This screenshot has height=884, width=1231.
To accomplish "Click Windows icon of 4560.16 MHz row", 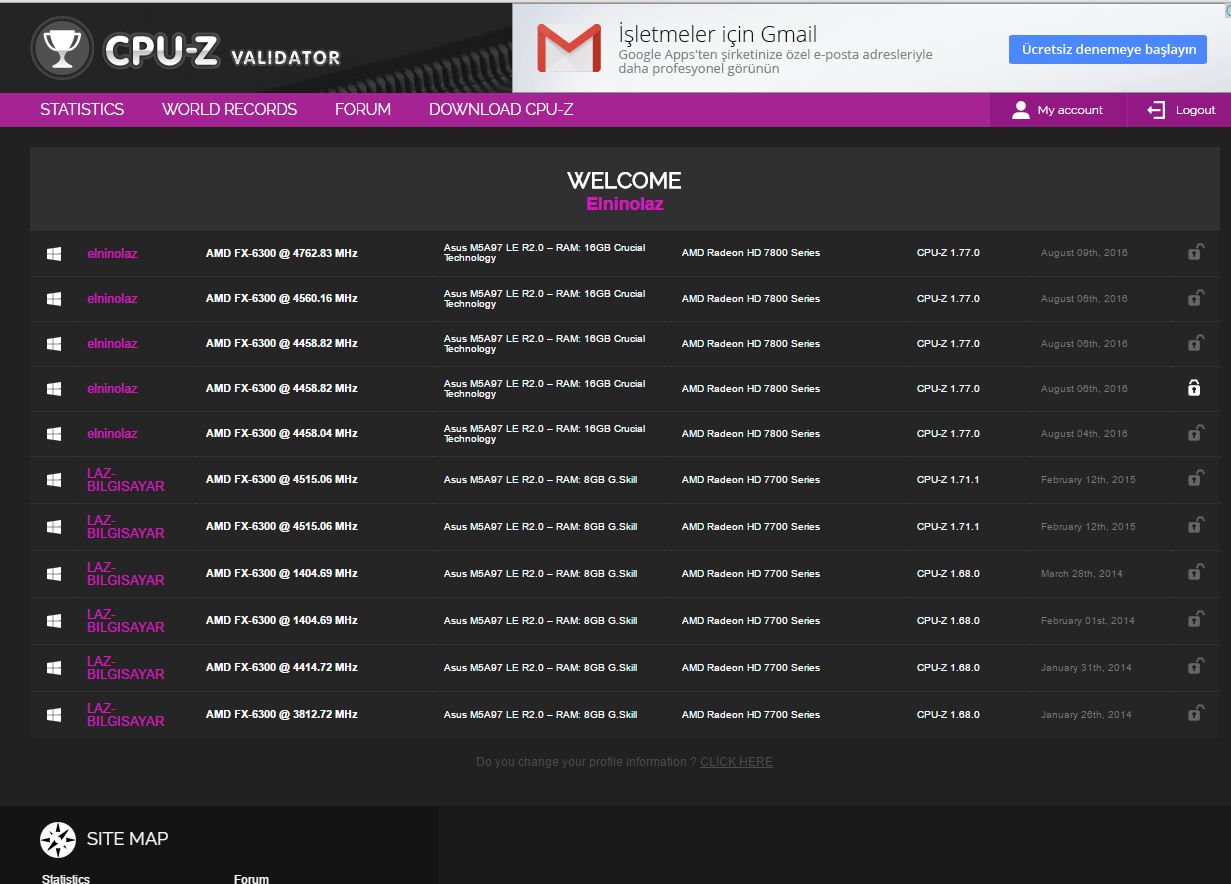I will [x=54, y=299].
